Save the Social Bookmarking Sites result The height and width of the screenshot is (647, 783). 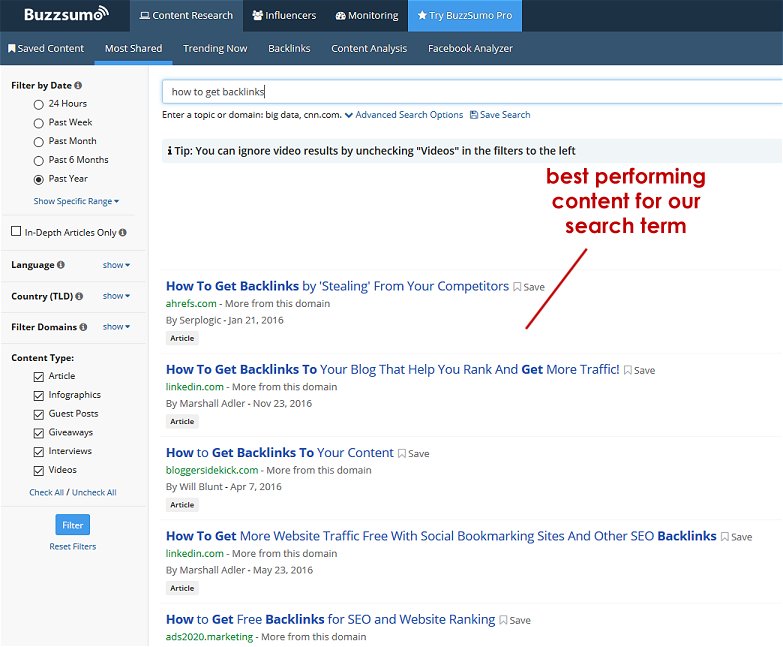click(737, 537)
